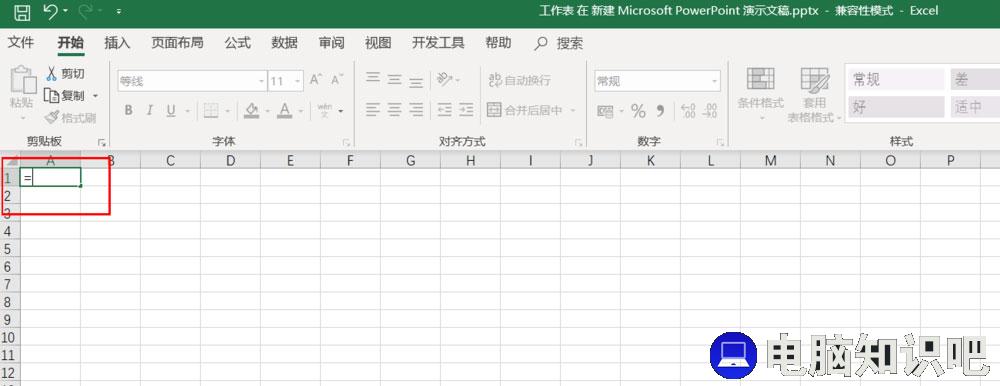Open the 数字 dialog launcher

click(x=720, y=143)
